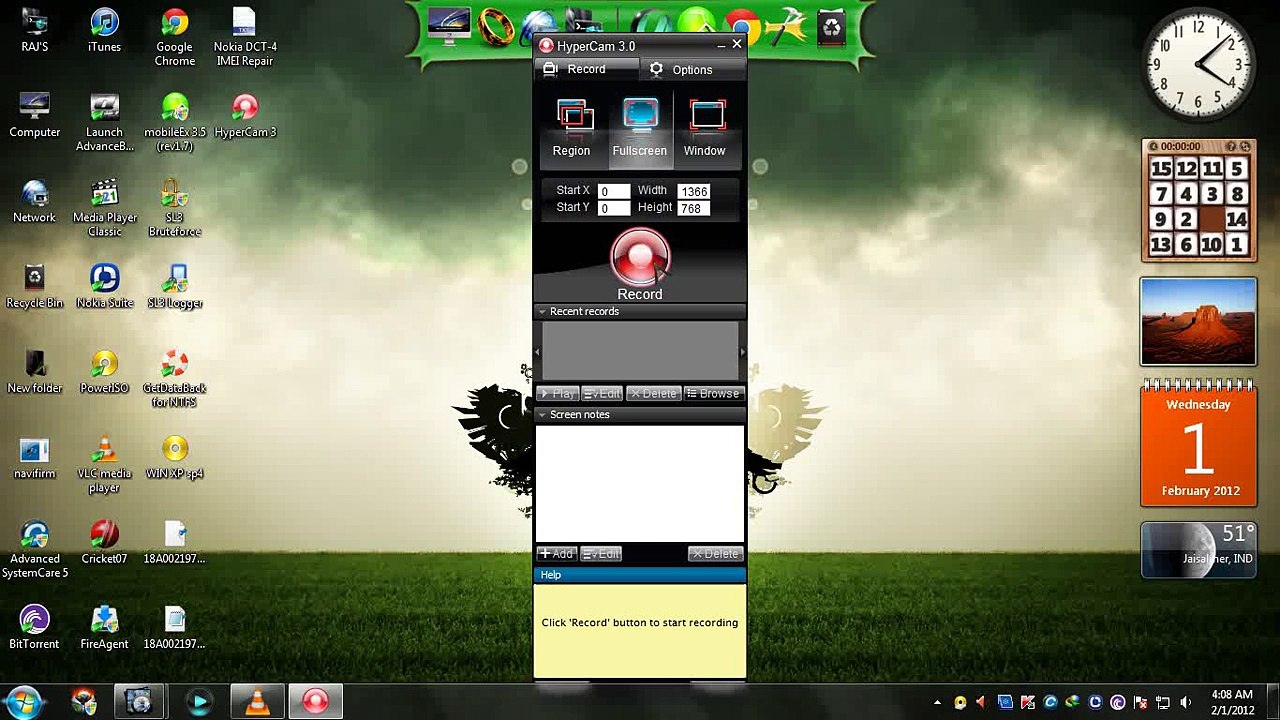Viewport: 1280px width, 720px height.
Task: Select the Region capture mode icon
Action: coord(572,128)
